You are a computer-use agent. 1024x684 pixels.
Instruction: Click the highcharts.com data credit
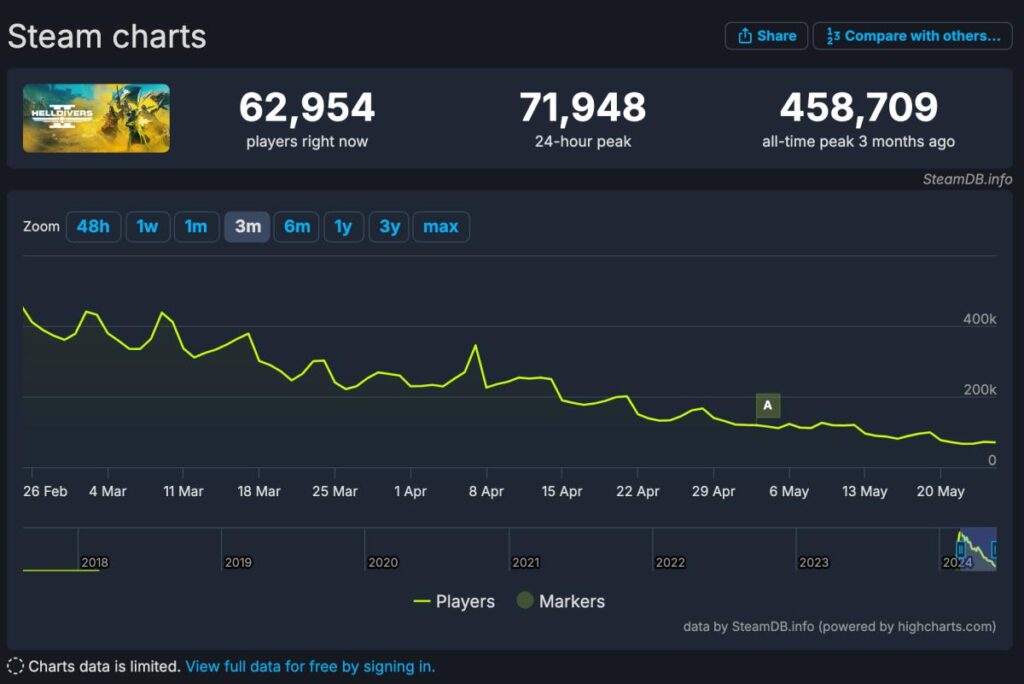(x=839, y=627)
